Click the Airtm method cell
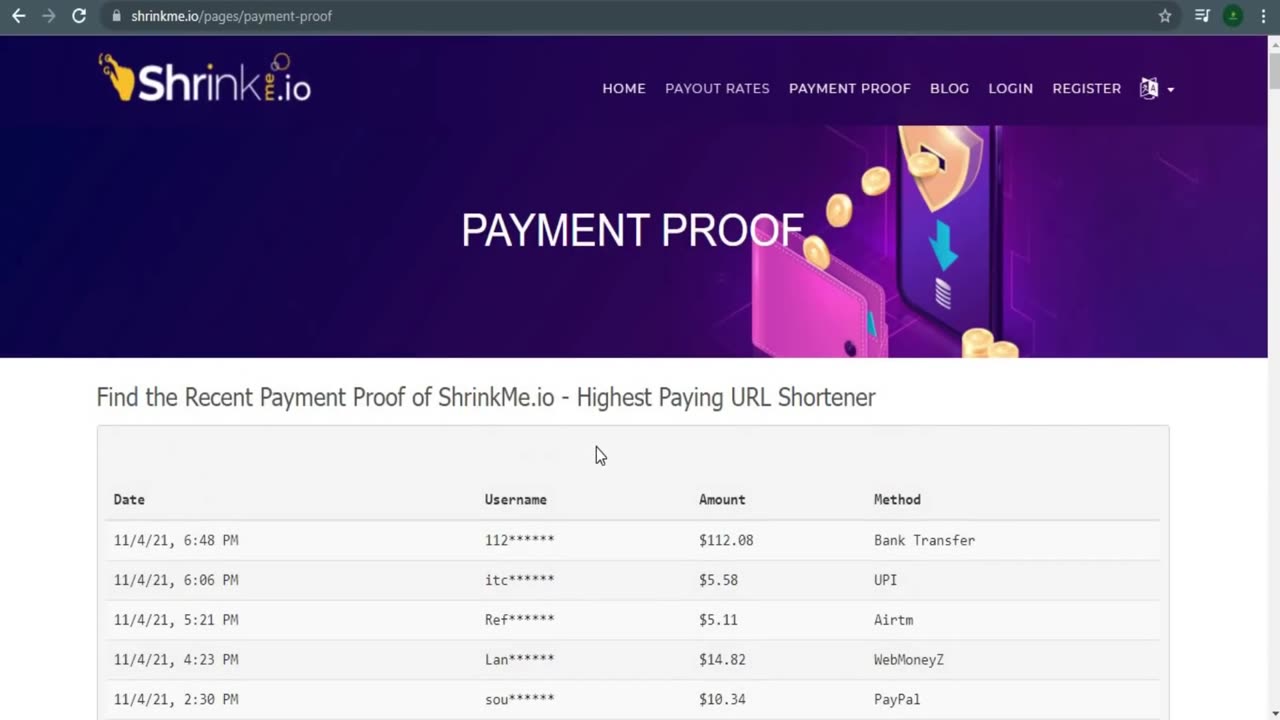The width and height of the screenshot is (1280, 720). (x=893, y=620)
